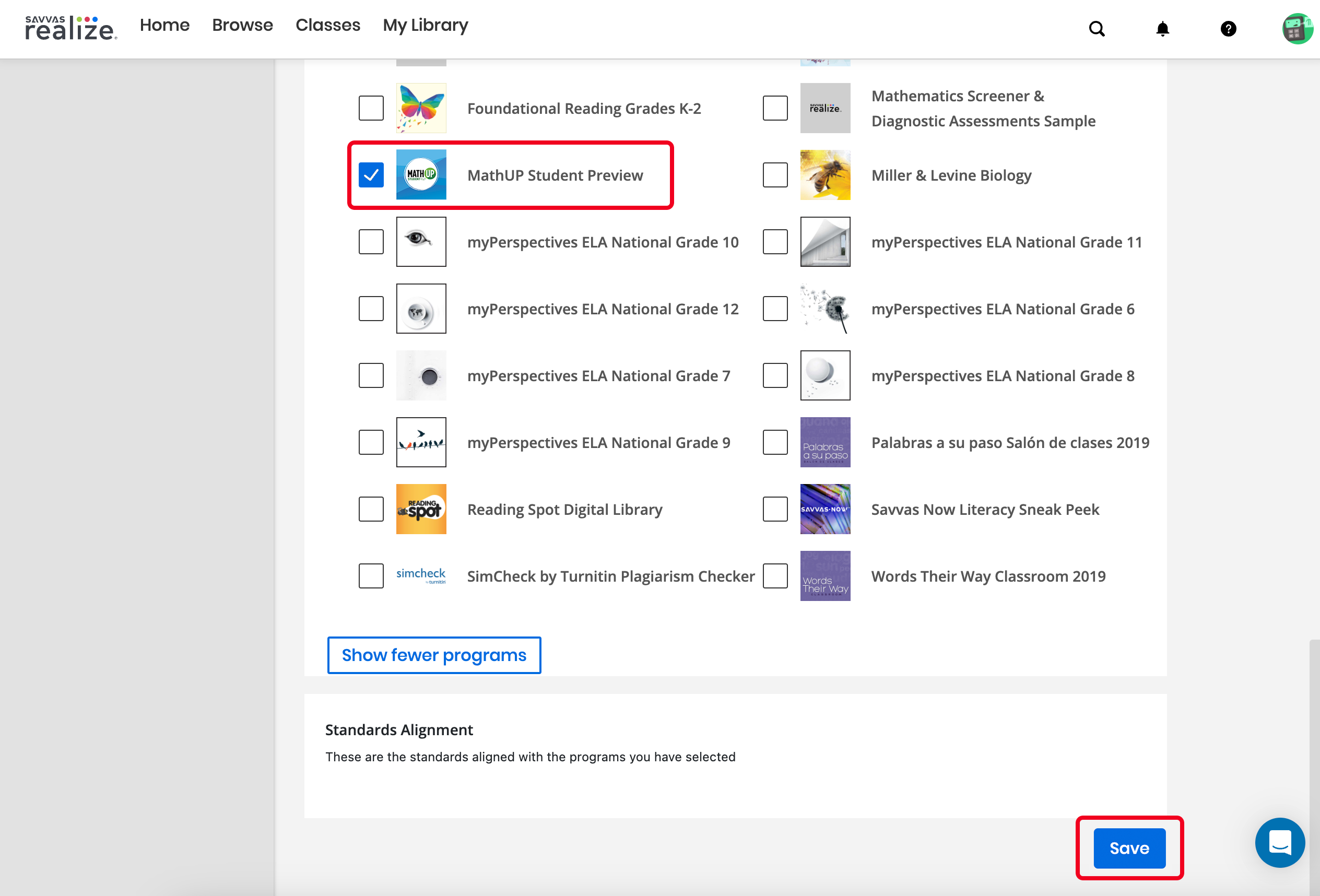Viewport: 1320px width, 896px height.
Task: Open My Library
Action: 426,25
